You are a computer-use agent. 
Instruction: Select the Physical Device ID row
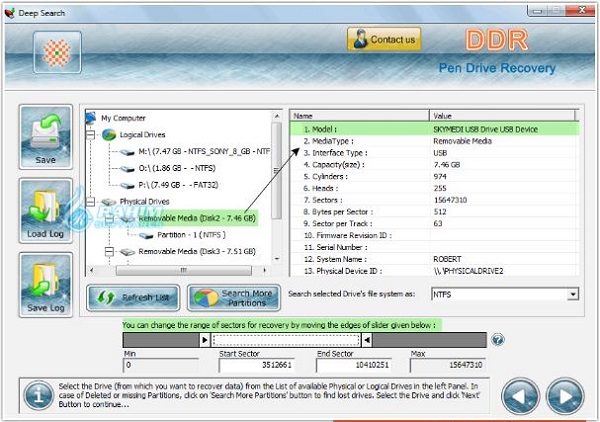pyautogui.click(x=435, y=271)
